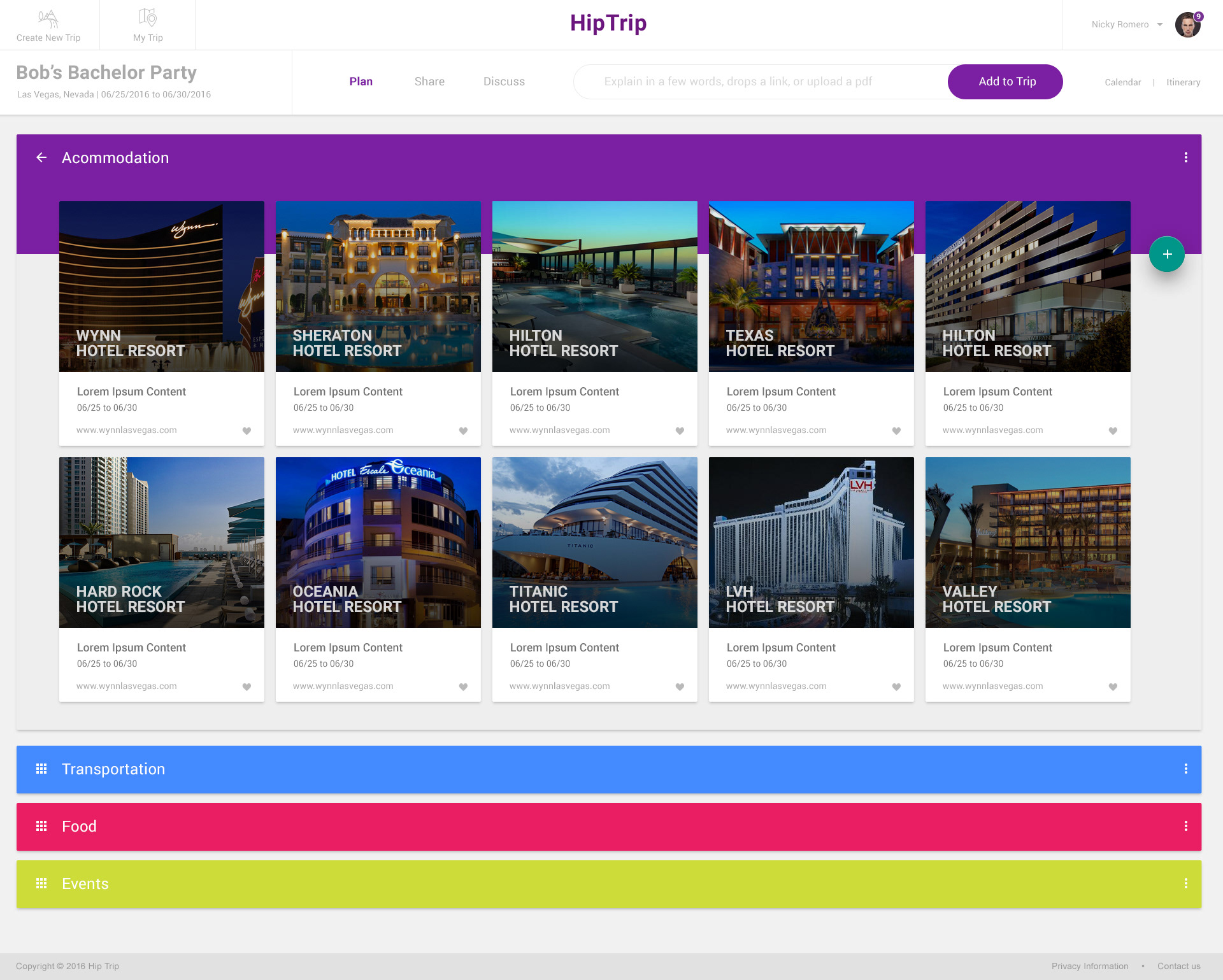Open the Nicky Romero user dropdown arrow
This screenshot has height=980, width=1223.
pos(1160,25)
